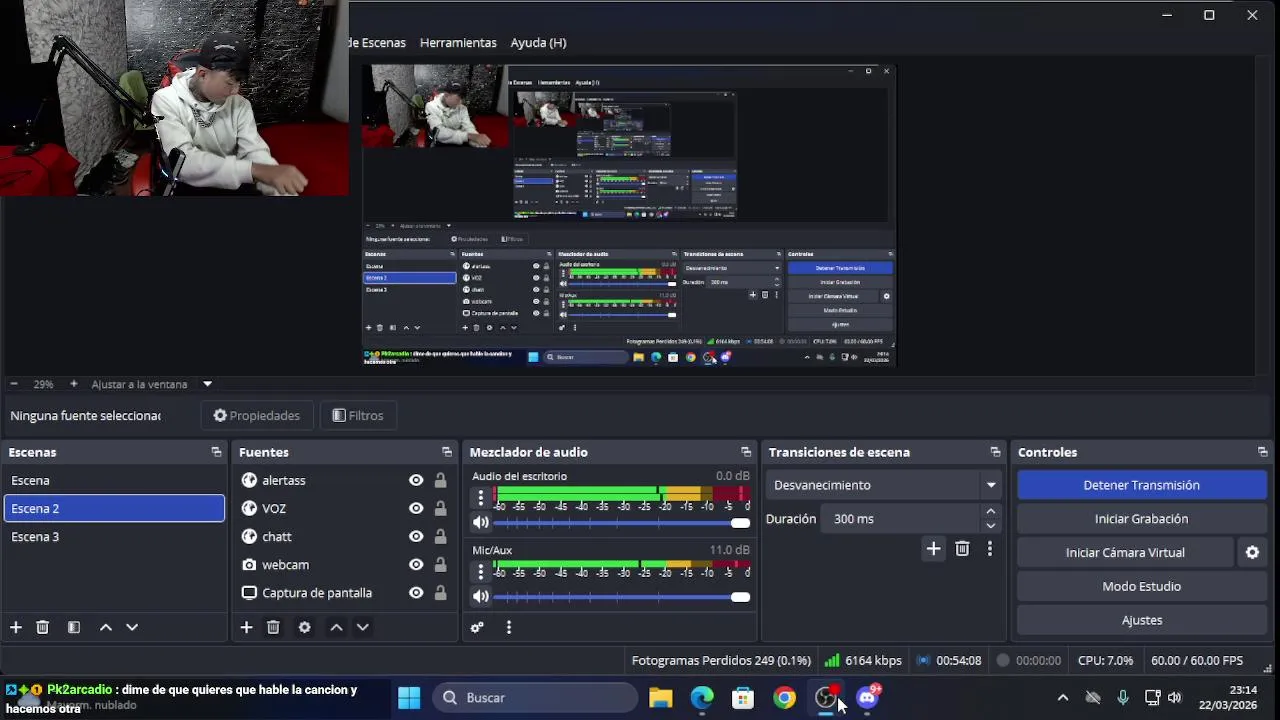Hide the VOZ source with its eye icon
The width and height of the screenshot is (1280, 720).
pos(416,508)
